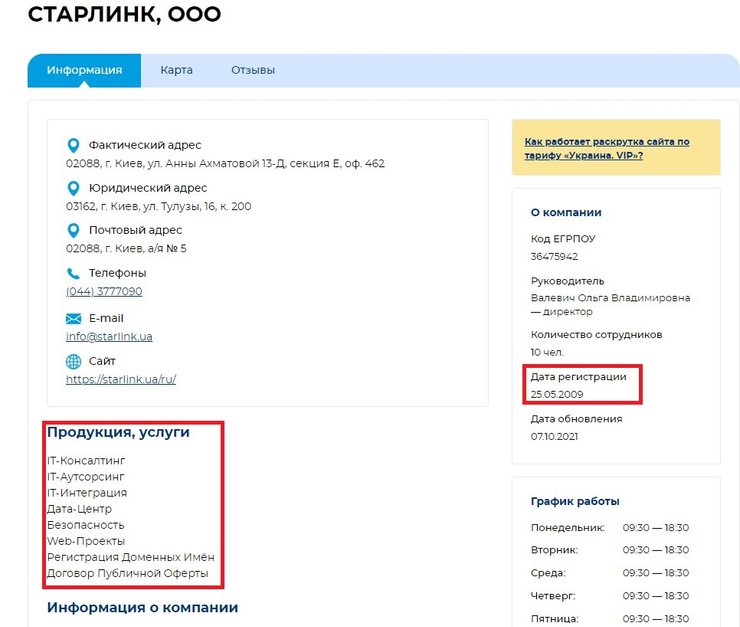Viewport: 740px width, 627px height.
Task: Click the location pin beside Фактический адрес
Action: point(73,145)
